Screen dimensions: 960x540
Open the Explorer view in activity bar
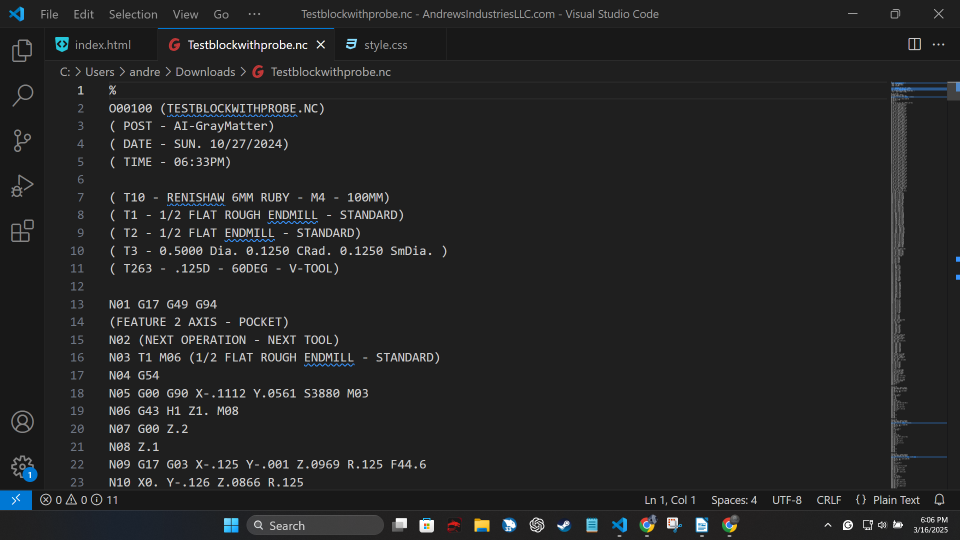22,50
